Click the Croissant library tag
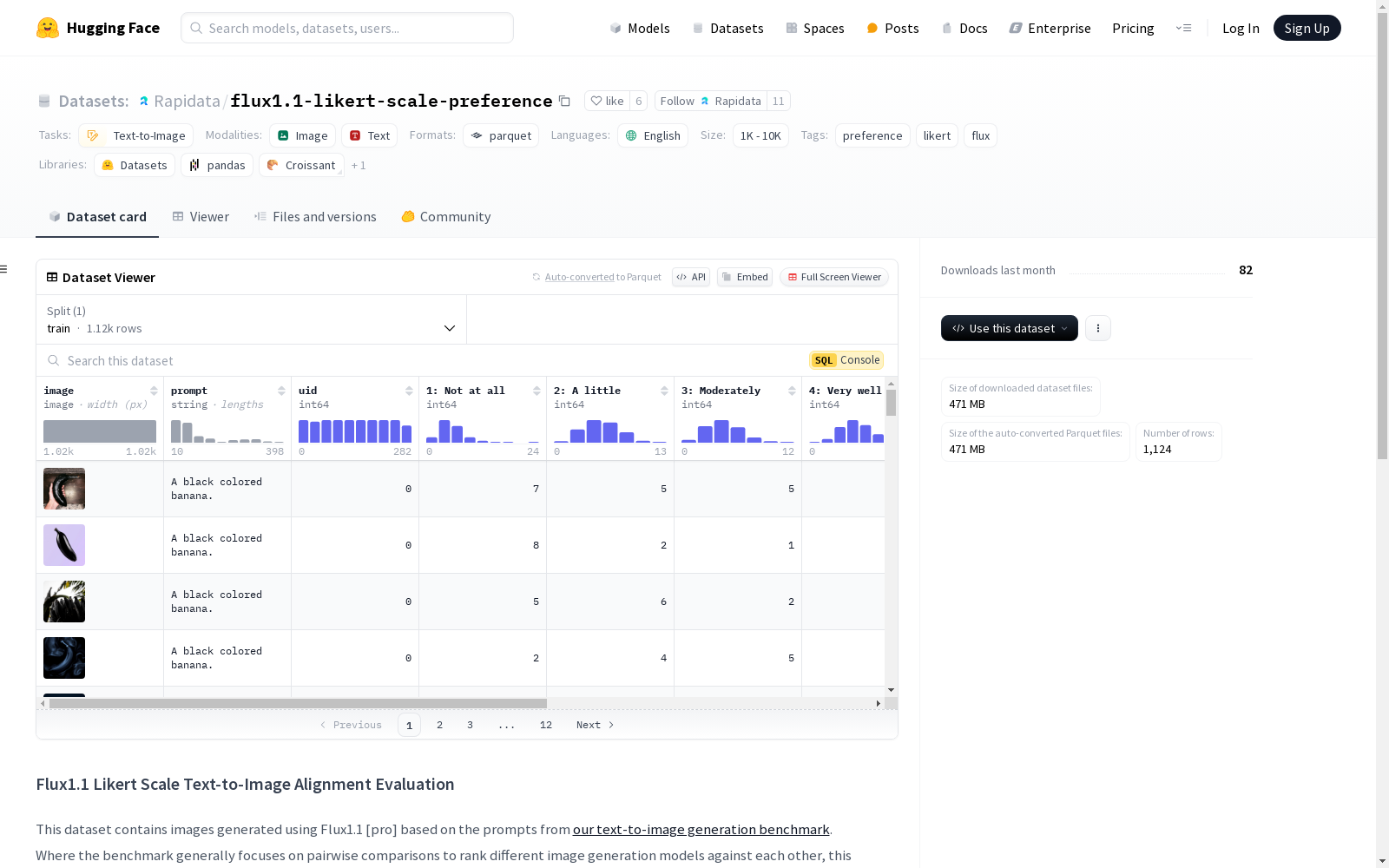1389x868 pixels. point(301,165)
